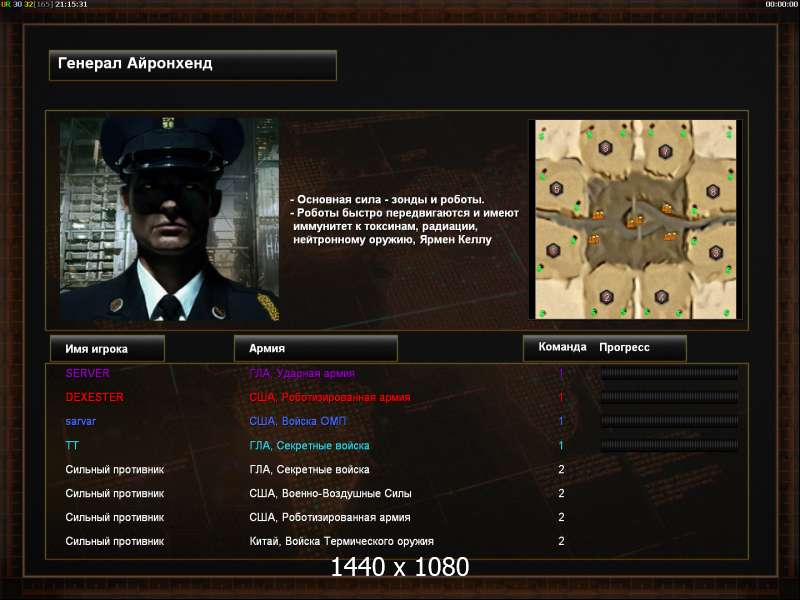Select the hexagon marker numbered 2 on the map
This screenshot has height=600, width=800.
(x=606, y=297)
